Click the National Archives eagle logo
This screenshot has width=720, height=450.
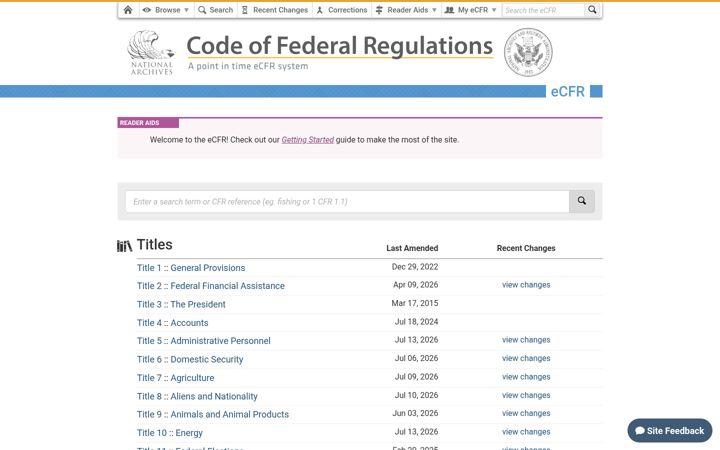click(x=151, y=52)
